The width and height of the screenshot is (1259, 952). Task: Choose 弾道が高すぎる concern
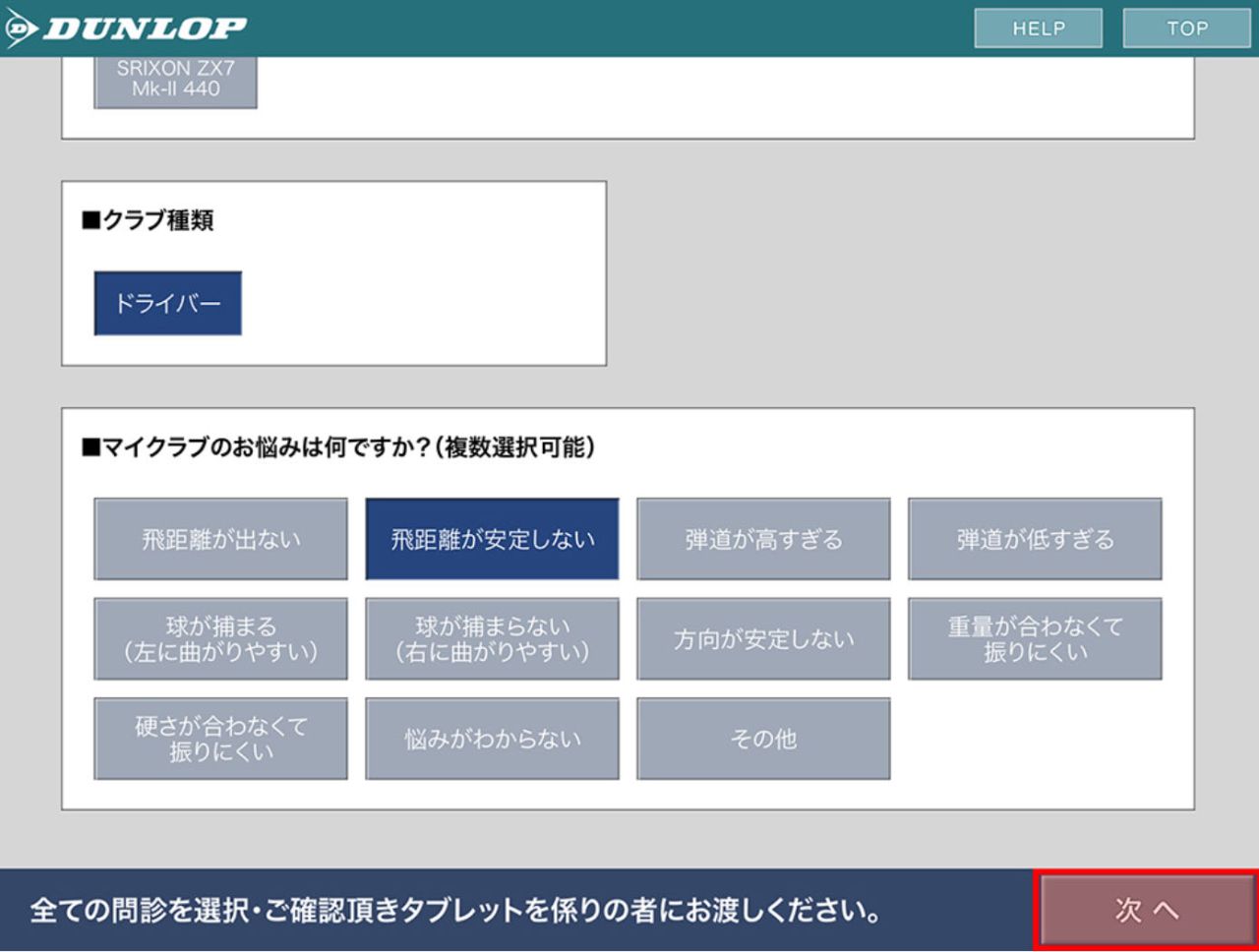click(x=763, y=539)
